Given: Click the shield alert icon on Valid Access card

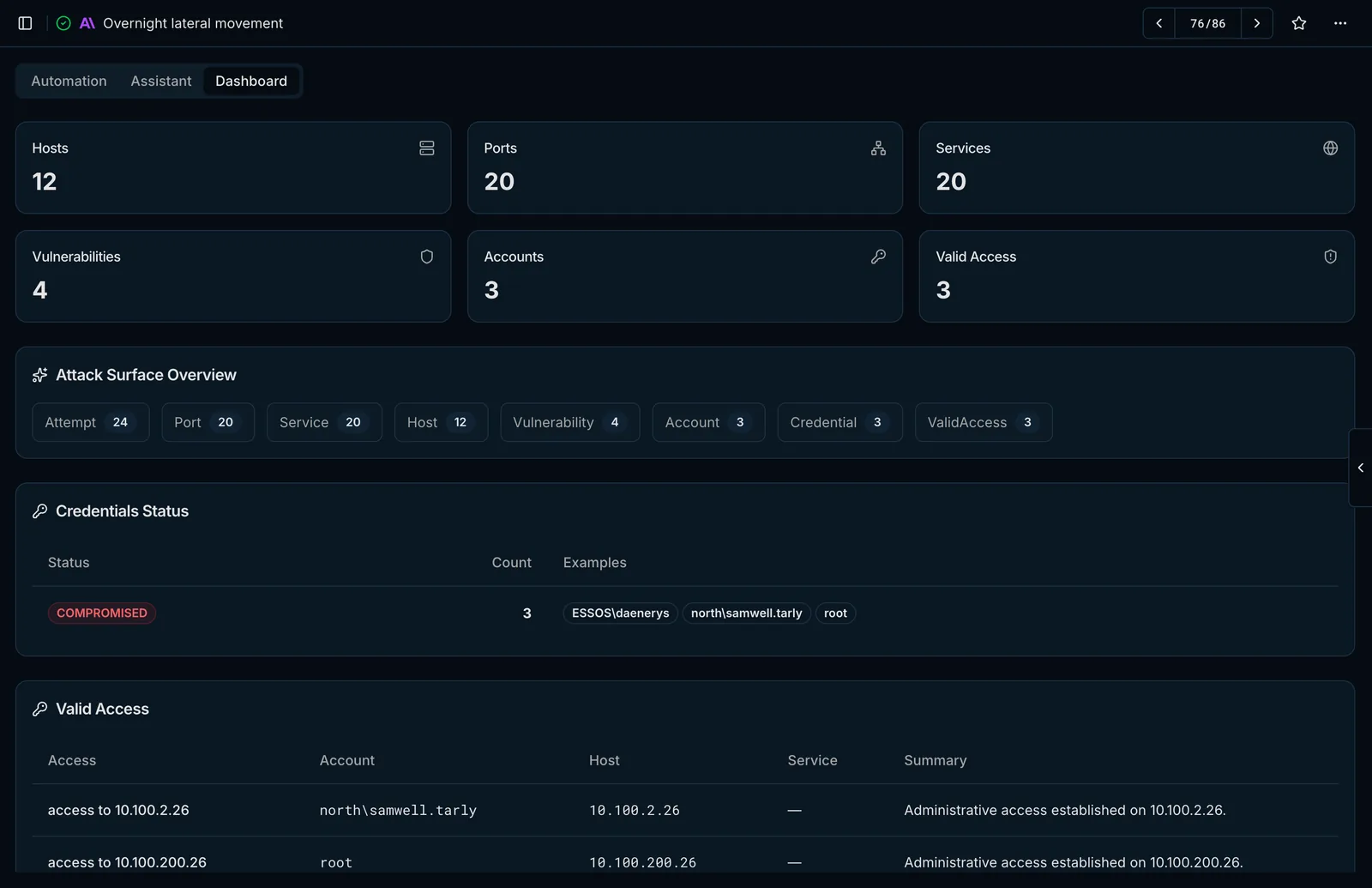Looking at the screenshot, I should (1330, 257).
